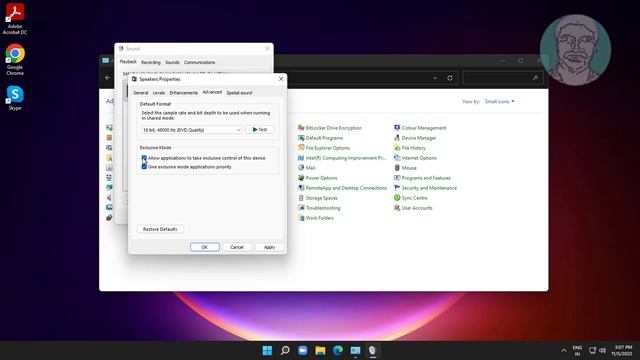Click the Apply button
Image resolution: width=640 pixels, height=360 pixels.
coord(269,247)
